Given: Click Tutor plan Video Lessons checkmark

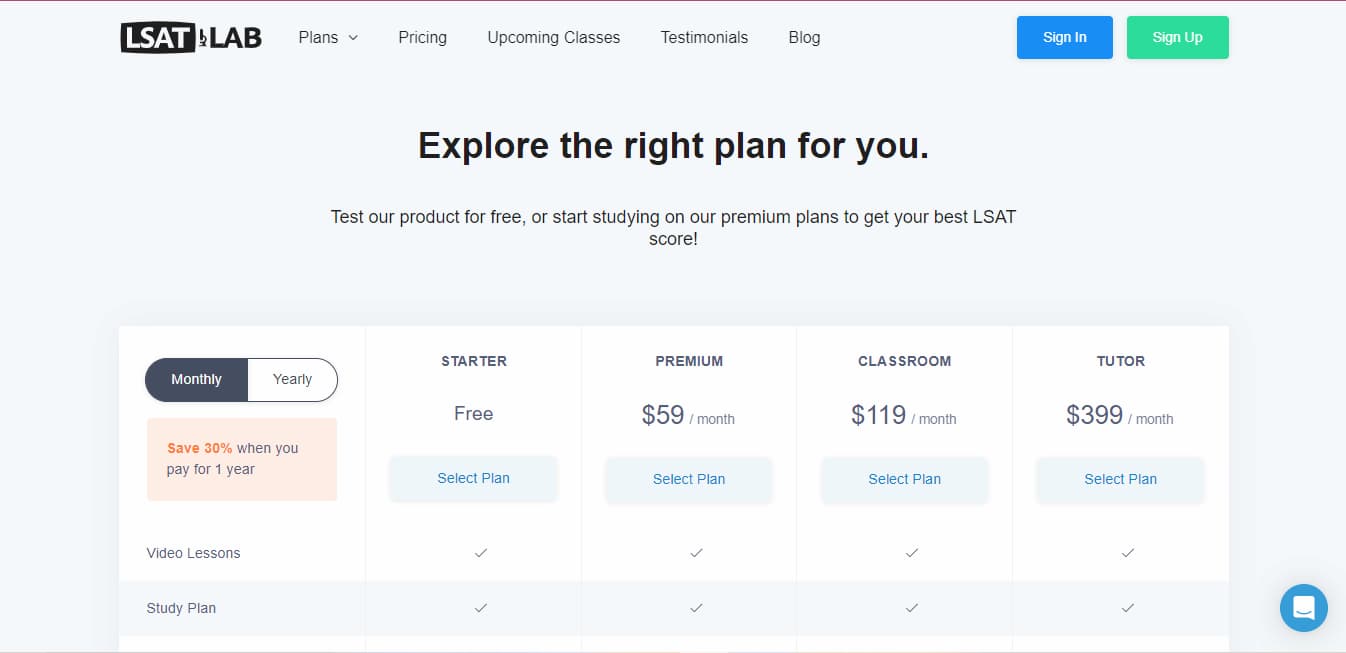Looking at the screenshot, I should 1128,552.
